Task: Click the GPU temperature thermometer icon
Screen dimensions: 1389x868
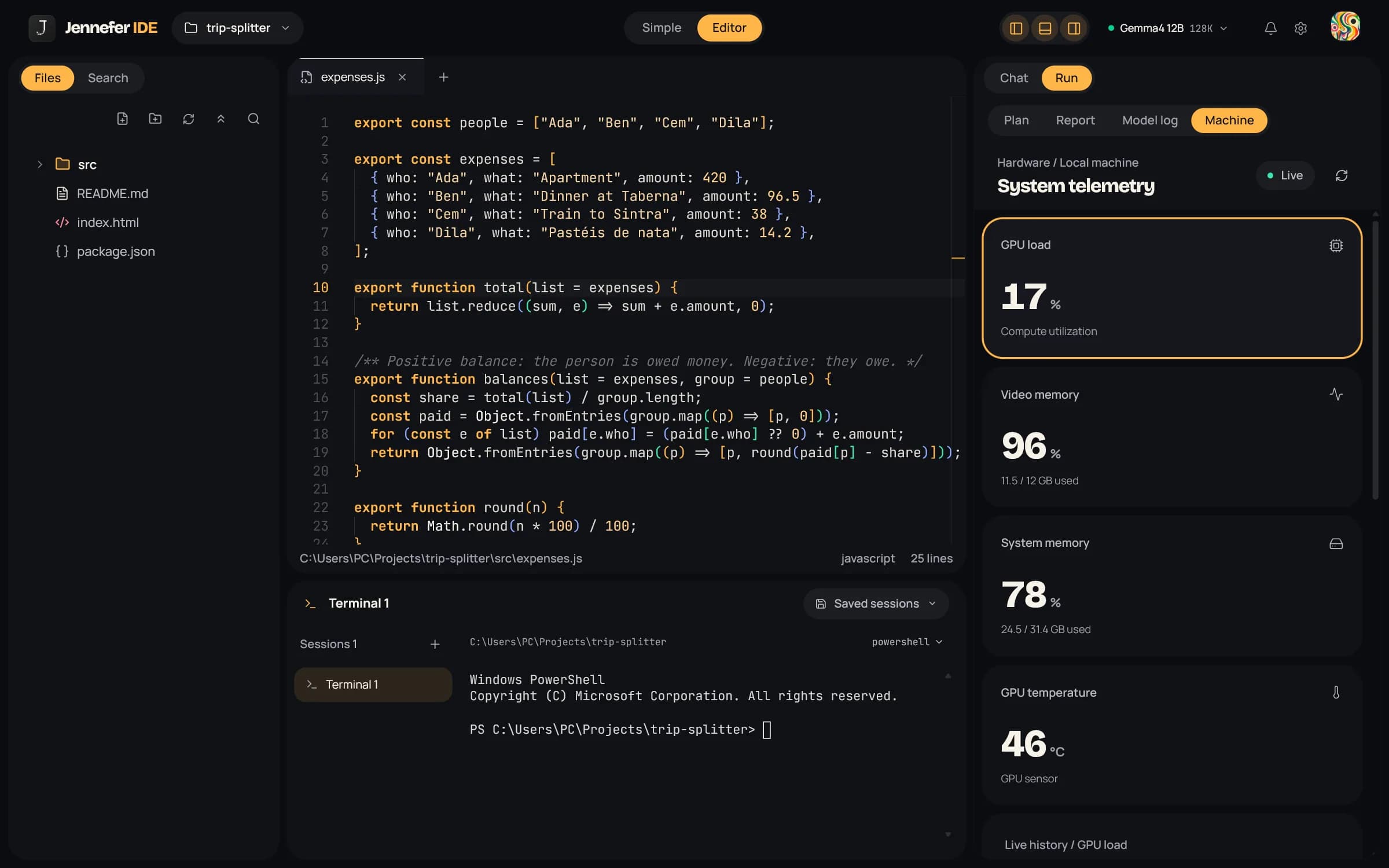Action: (1336, 693)
